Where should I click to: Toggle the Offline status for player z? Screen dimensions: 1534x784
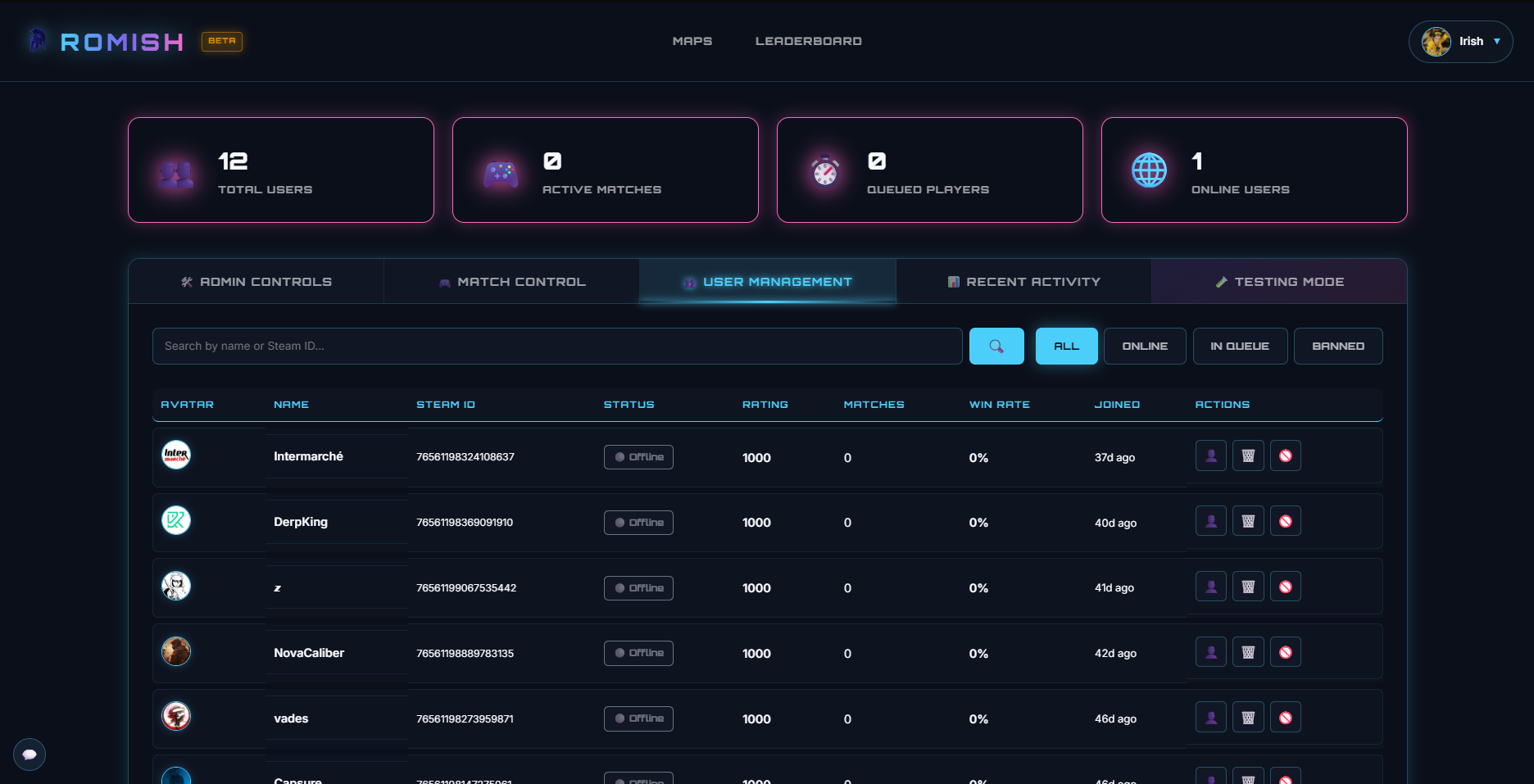pyautogui.click(x=638, y=587)
